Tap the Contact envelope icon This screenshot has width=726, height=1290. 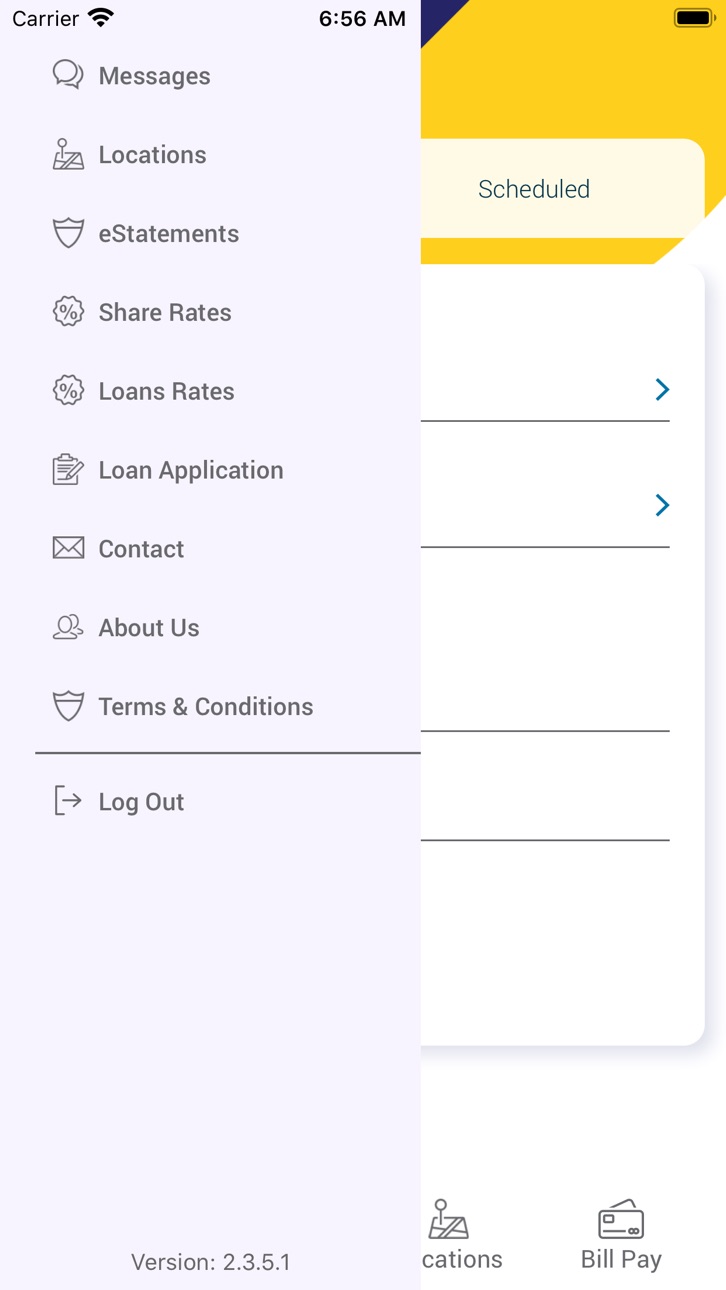[67, 548]
